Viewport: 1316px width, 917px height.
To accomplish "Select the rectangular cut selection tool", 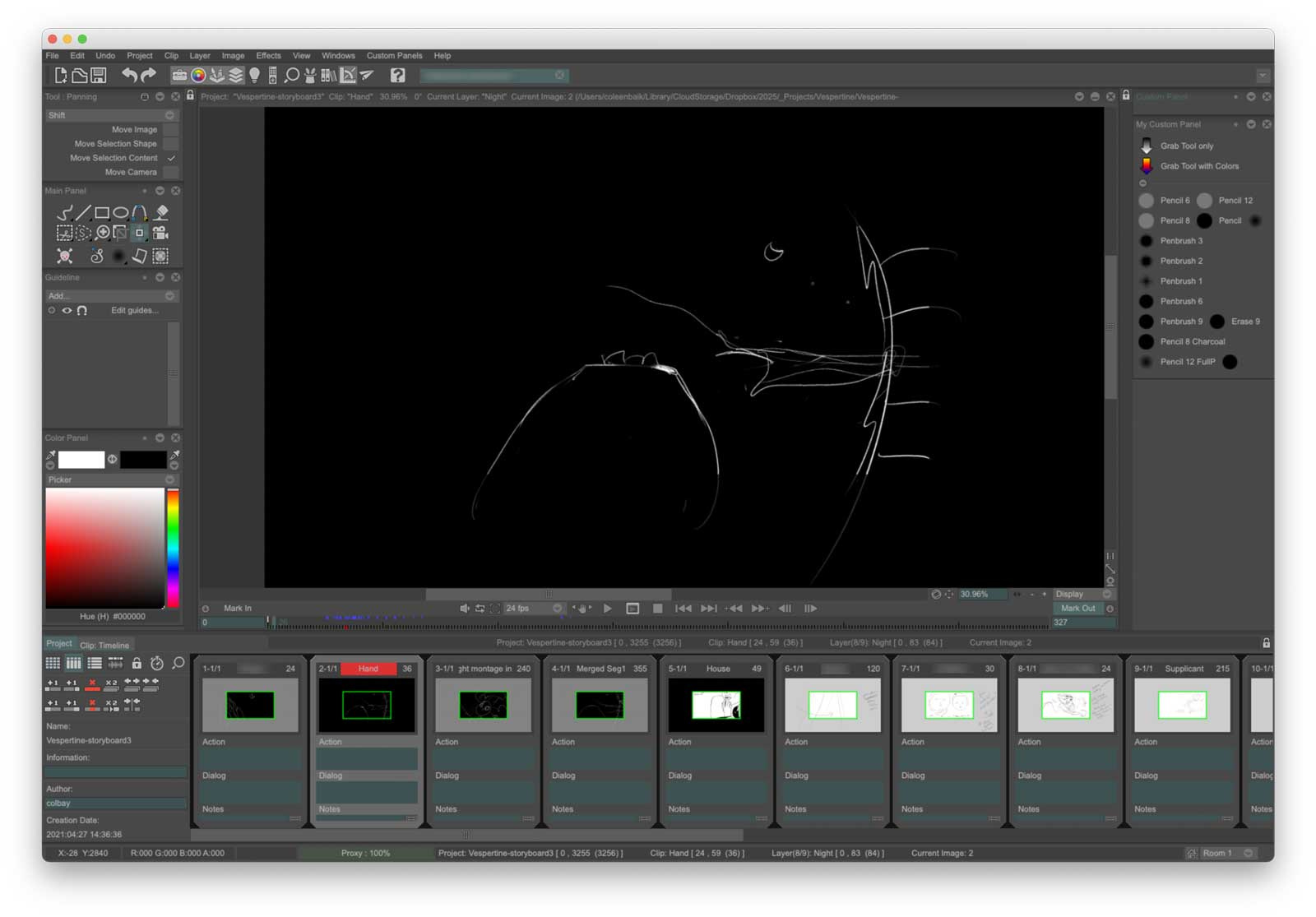I will point(64,234).
